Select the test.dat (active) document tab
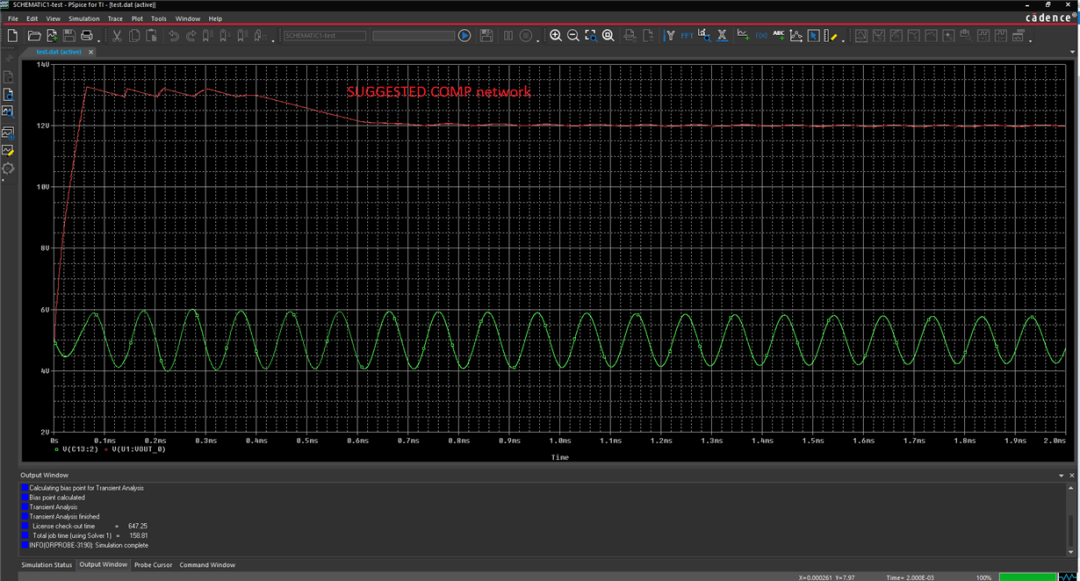Screen dimensions: 1080x581 pyautogui.click(x=59, y=52)
